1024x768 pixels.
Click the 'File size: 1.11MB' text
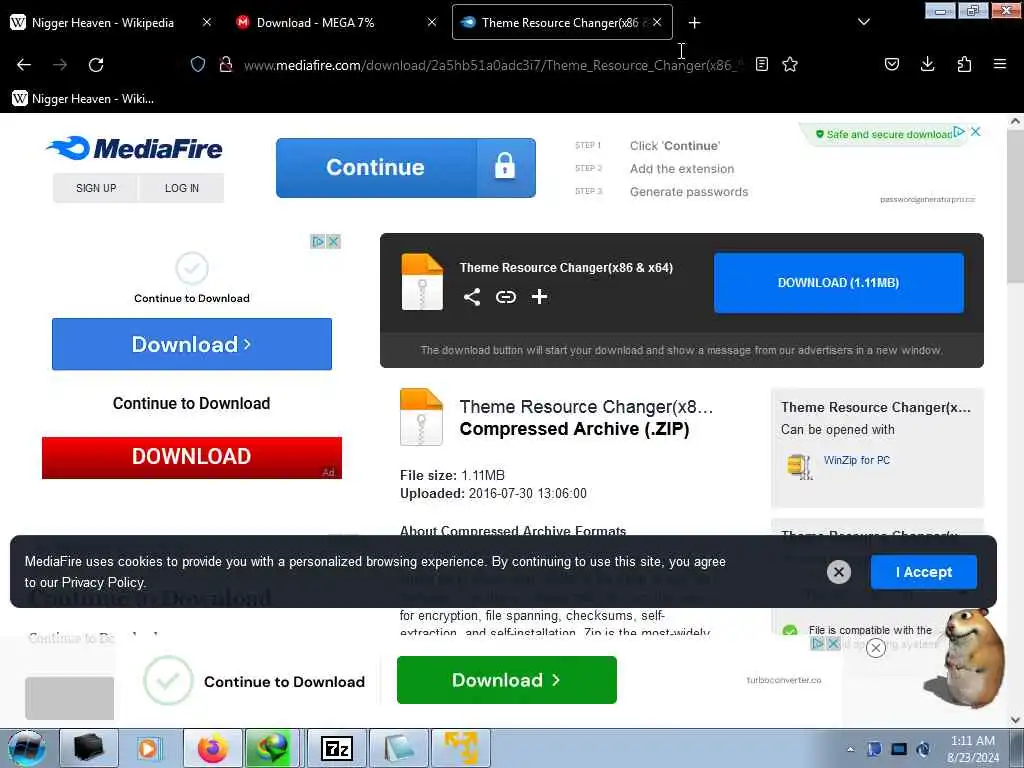point(452,475)
